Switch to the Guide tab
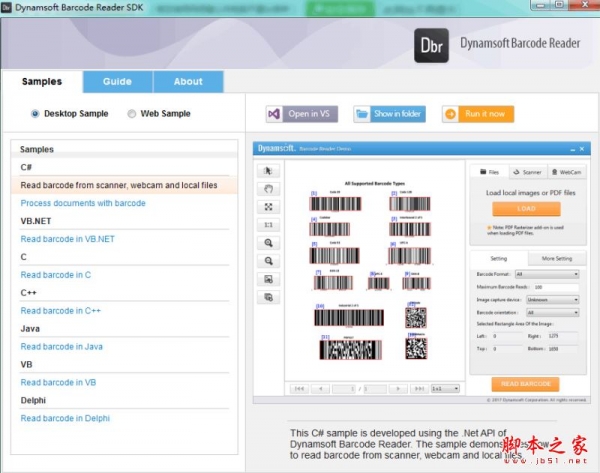This screenshot has height=473, width=600. 117,82
